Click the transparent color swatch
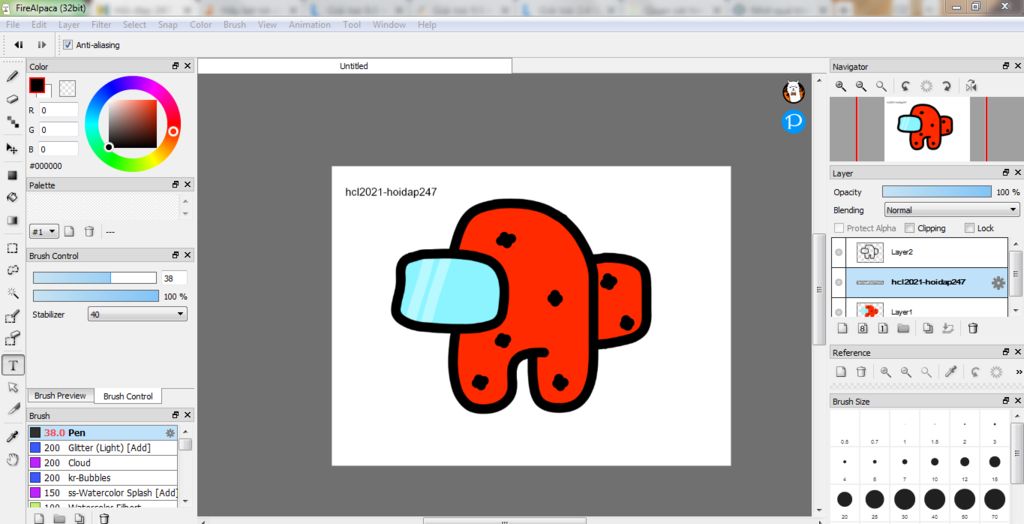Viewport: 1024px width, 524px height. 67,88
